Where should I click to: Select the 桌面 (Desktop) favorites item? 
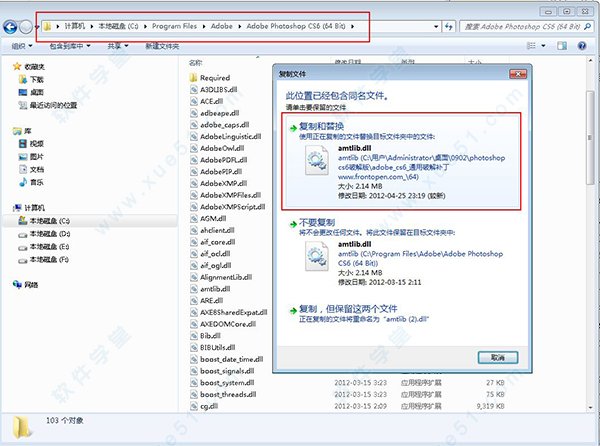(x=36, y=90)
